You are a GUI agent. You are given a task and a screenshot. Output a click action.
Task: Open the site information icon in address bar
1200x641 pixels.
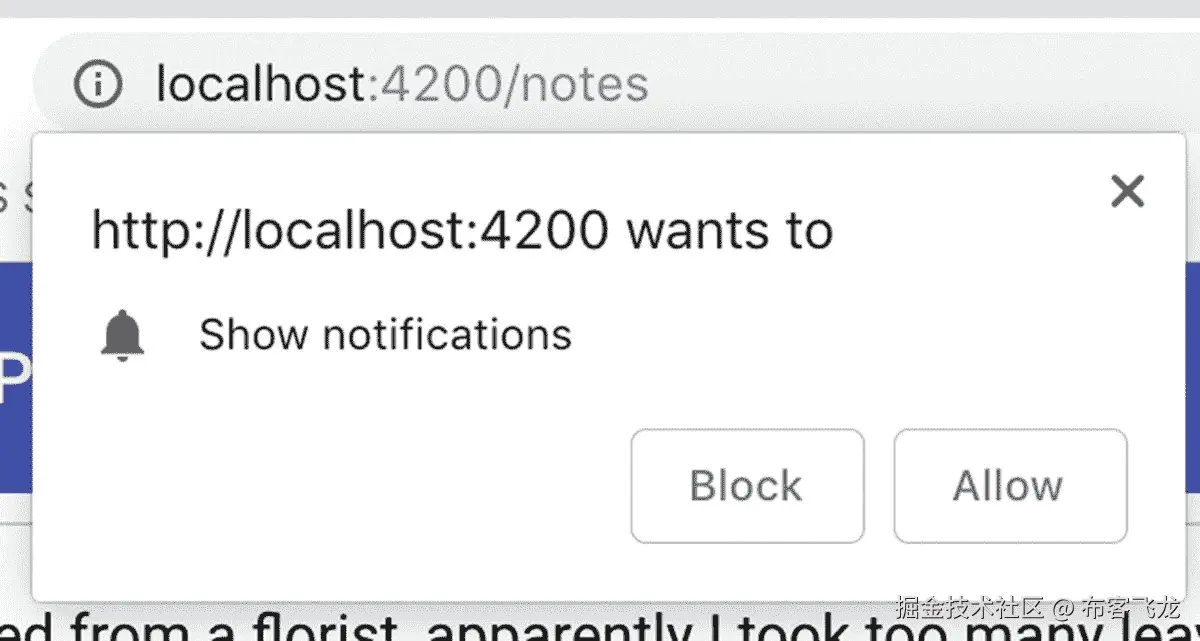(97, 84)
